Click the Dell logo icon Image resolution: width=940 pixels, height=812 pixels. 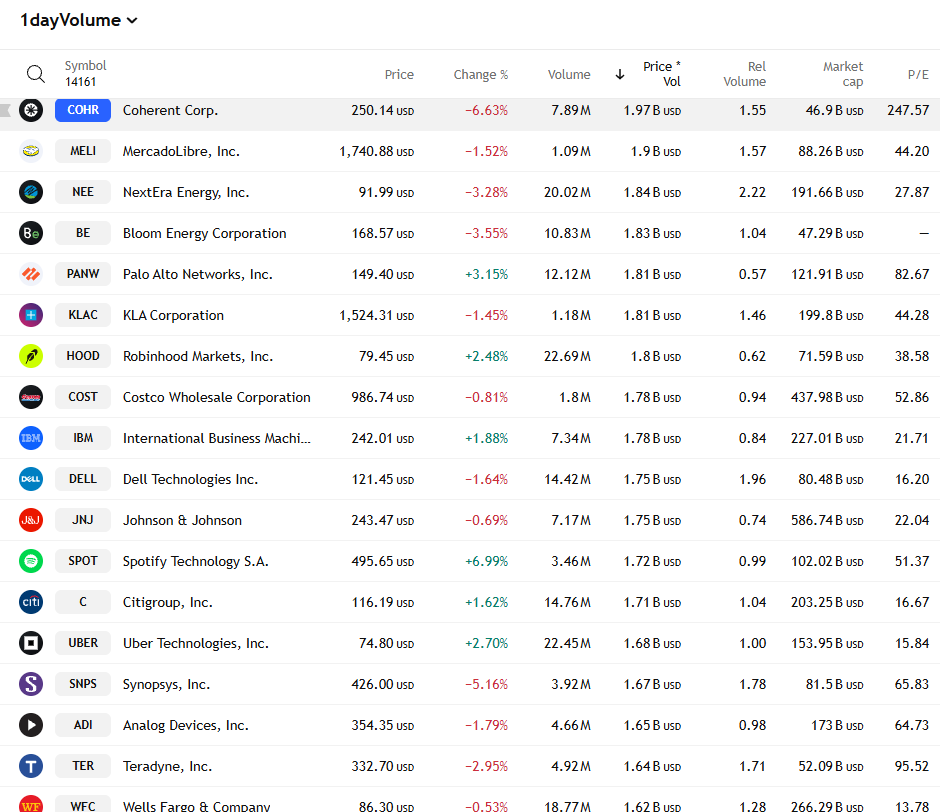tap(31, 479)
